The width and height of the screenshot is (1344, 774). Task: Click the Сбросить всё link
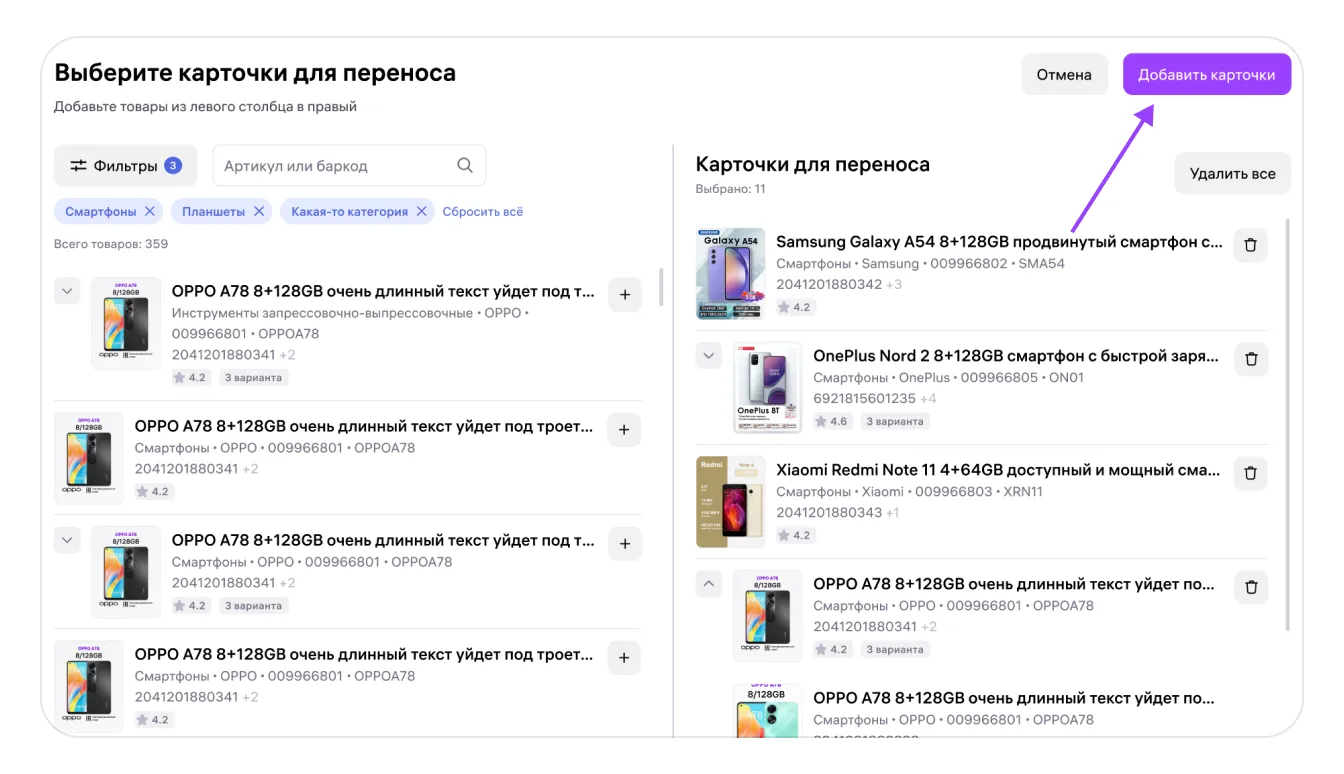coord(483,212)
